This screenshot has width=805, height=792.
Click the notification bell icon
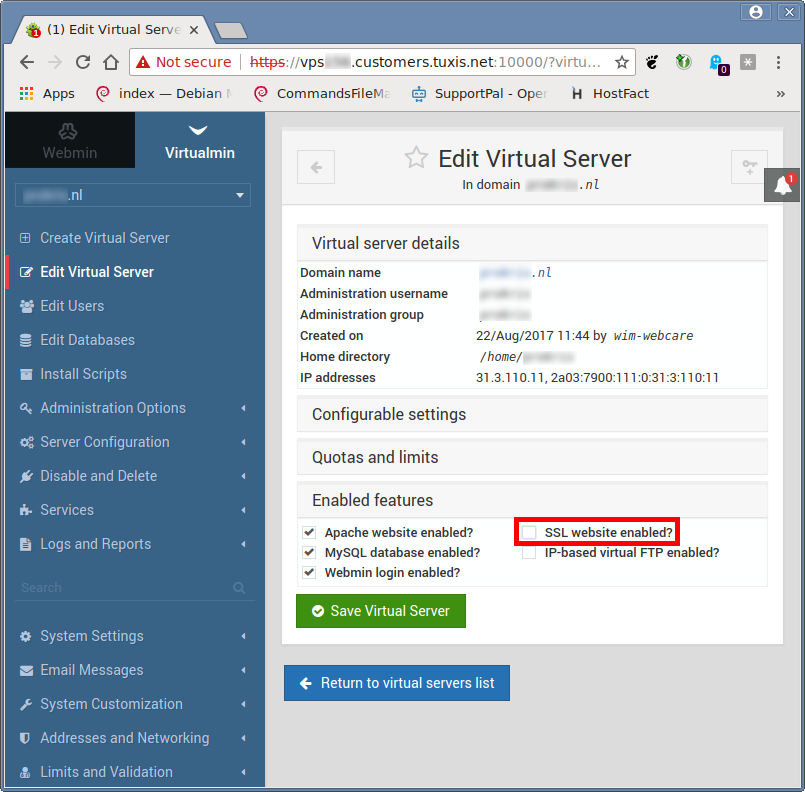coord(783,187)
